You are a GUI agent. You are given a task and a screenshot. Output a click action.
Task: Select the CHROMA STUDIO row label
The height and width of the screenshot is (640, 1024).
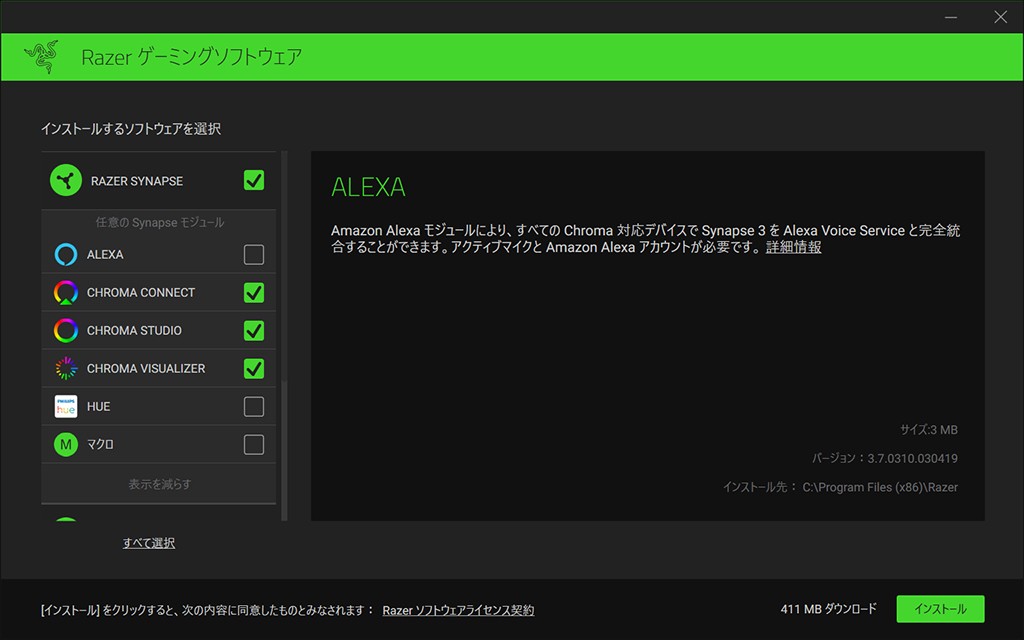tap(135, 330)
